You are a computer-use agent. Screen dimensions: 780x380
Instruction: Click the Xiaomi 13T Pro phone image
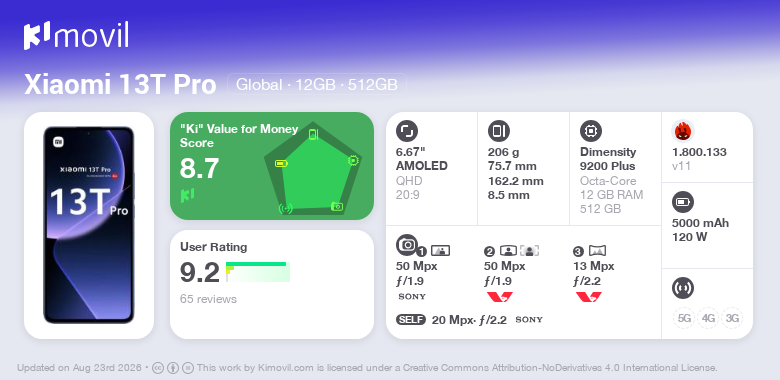[x=89, y=225]
